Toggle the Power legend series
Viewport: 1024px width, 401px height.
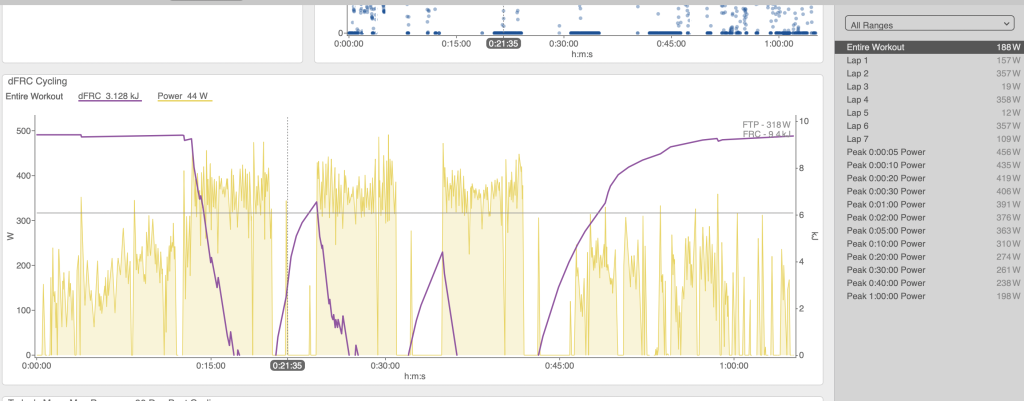click(185, 96)
